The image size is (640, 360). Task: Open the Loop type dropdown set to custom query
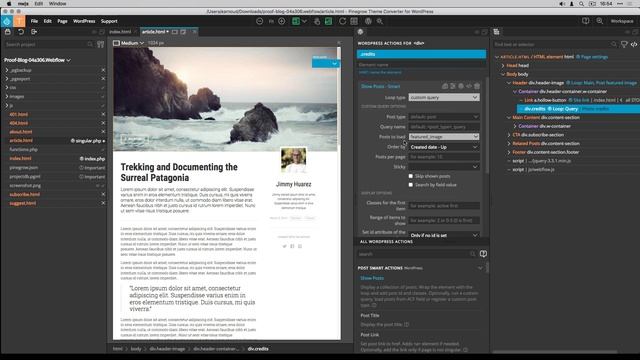(444, 98)
